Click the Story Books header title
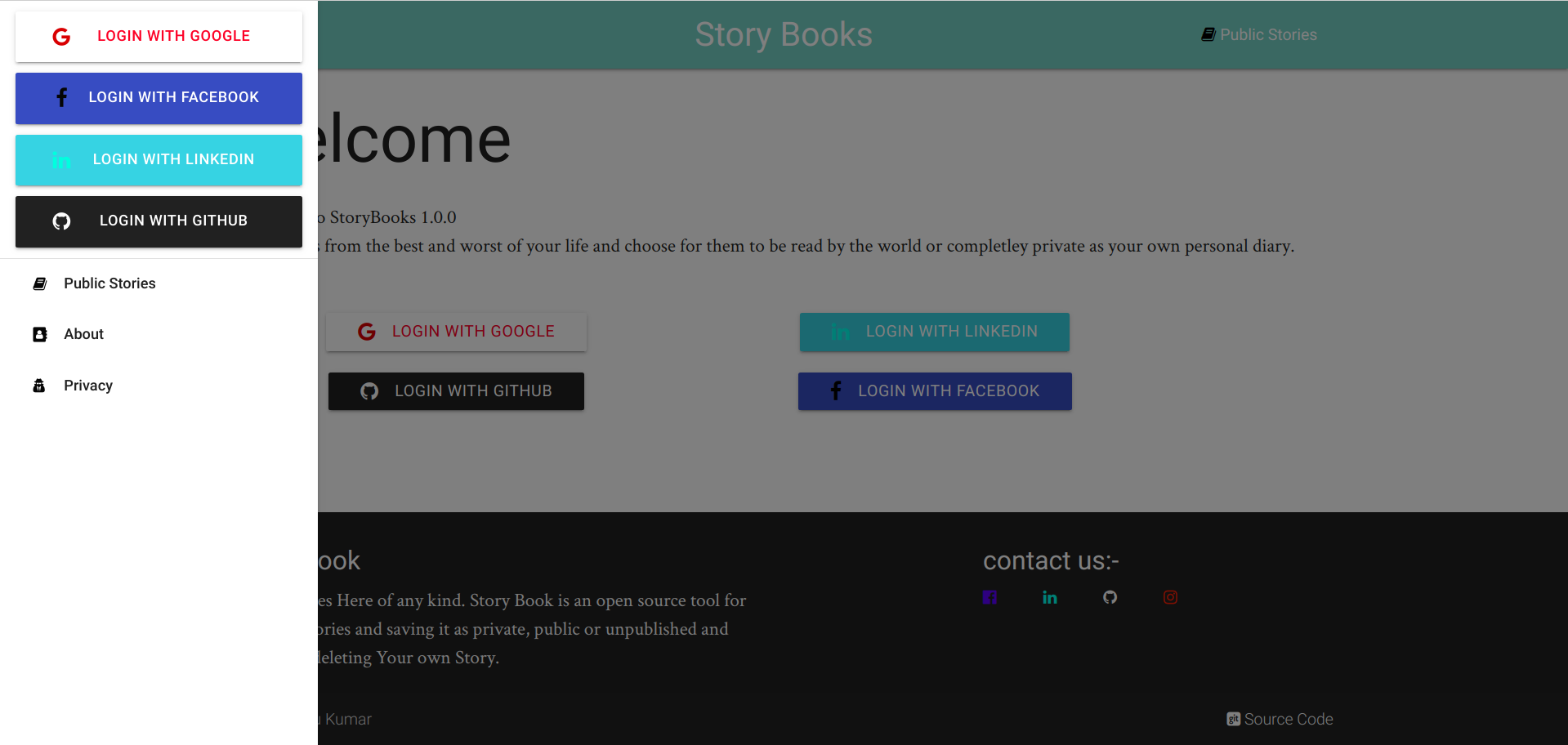 point(783,35)
